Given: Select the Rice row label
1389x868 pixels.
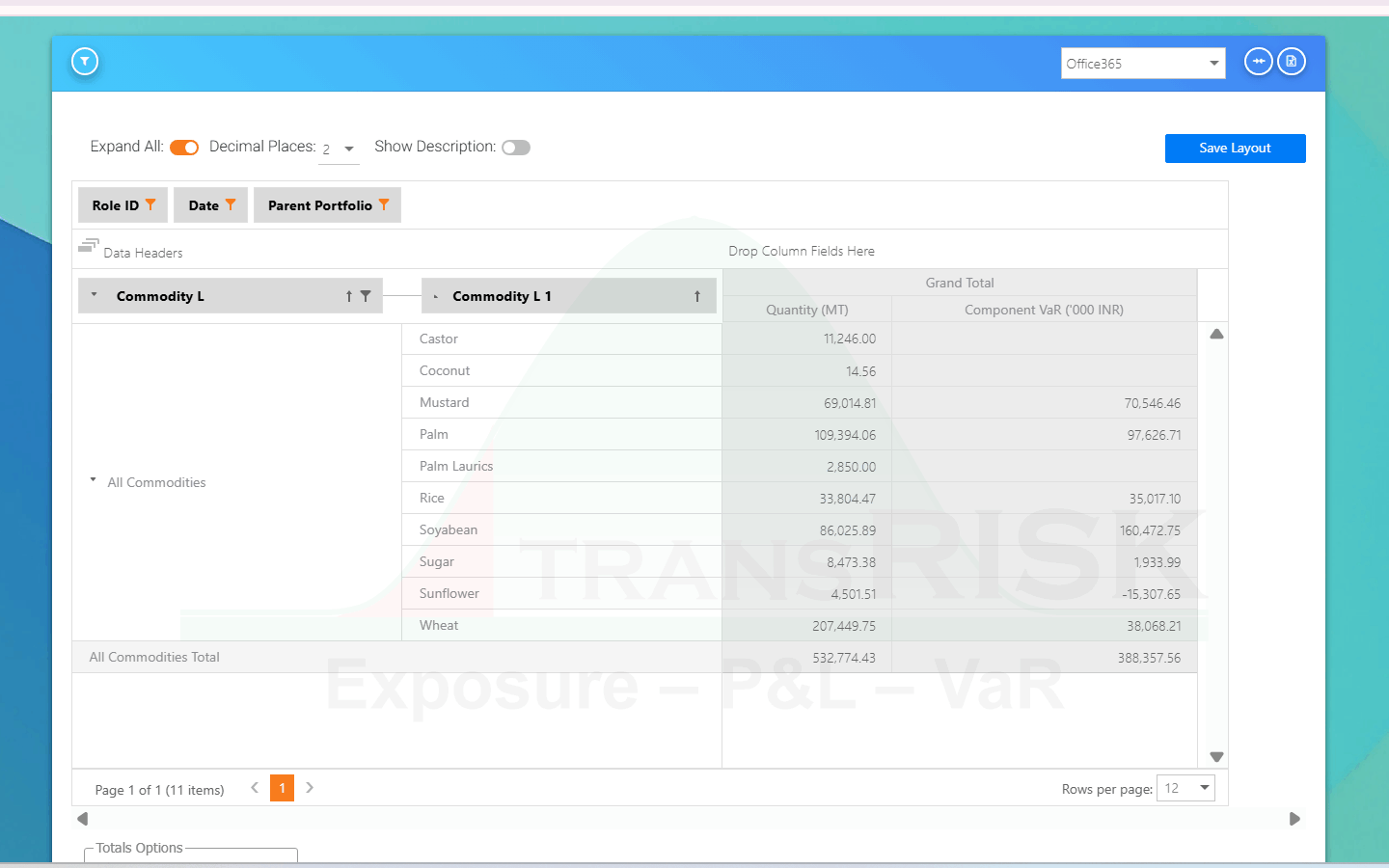Looking at the screenshot, I should (x=432, y=498).
